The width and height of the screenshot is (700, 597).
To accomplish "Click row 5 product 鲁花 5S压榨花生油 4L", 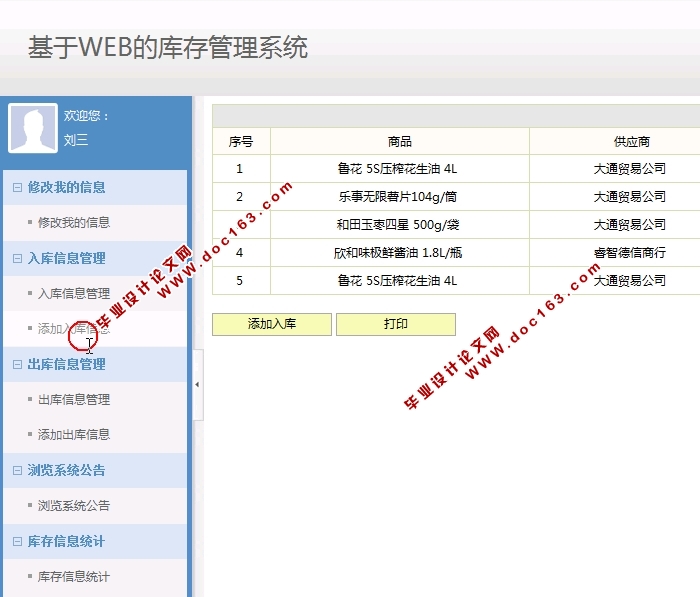I will (398, 281).
